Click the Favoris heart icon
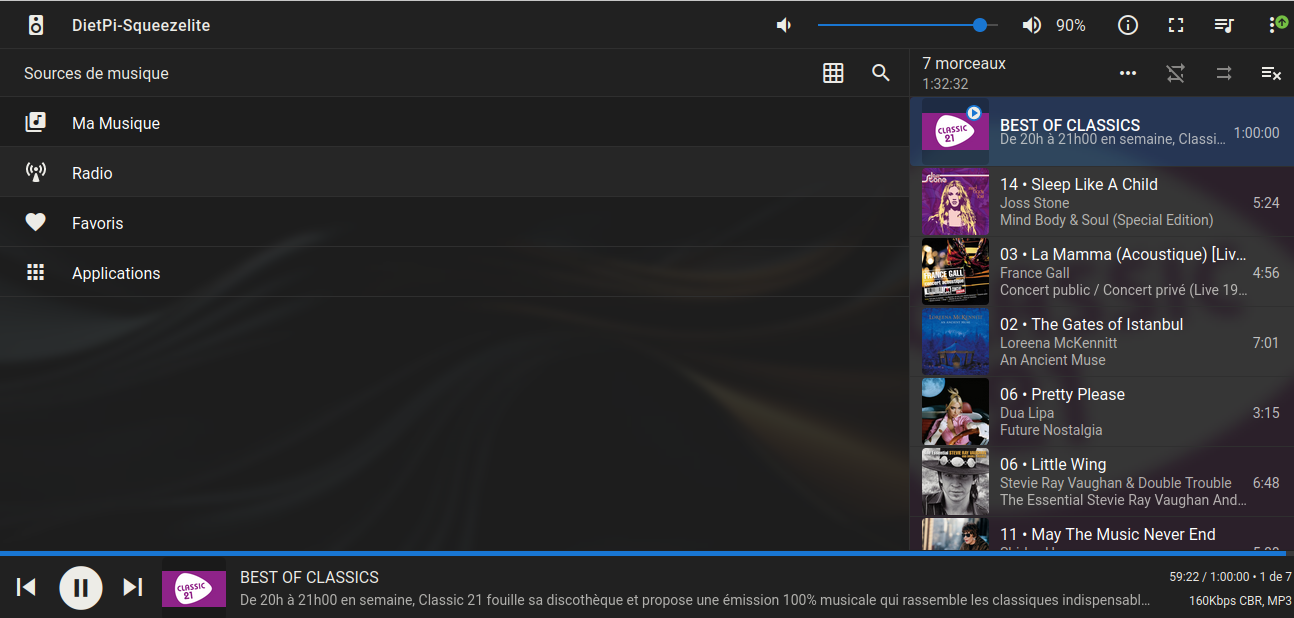 point(36,222)
